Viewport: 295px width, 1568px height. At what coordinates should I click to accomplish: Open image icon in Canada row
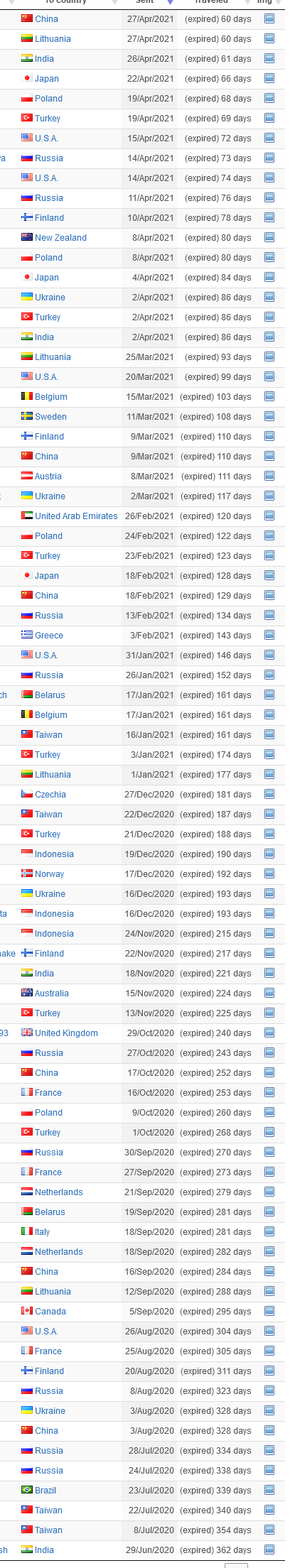(269, 1312)
